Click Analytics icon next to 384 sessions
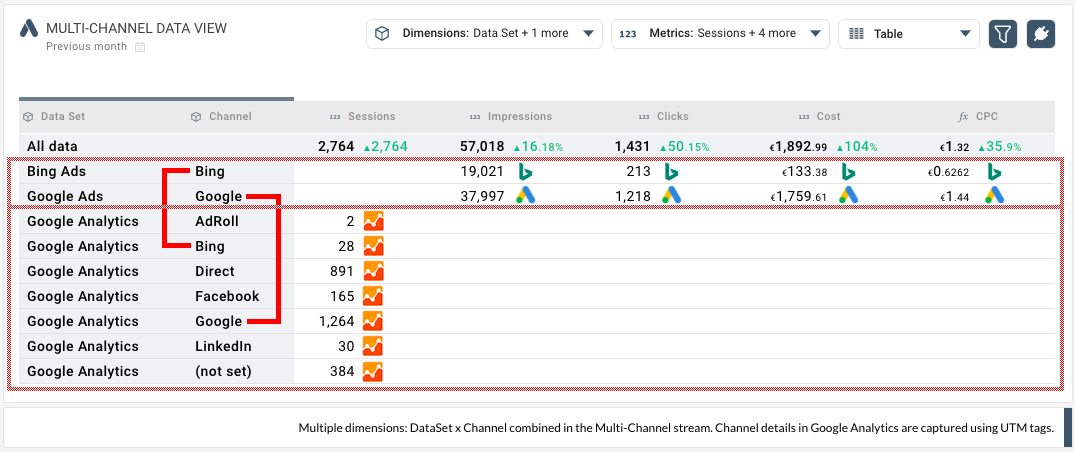The width and height of the screenshot is (1075, 452). click(373, 371)
